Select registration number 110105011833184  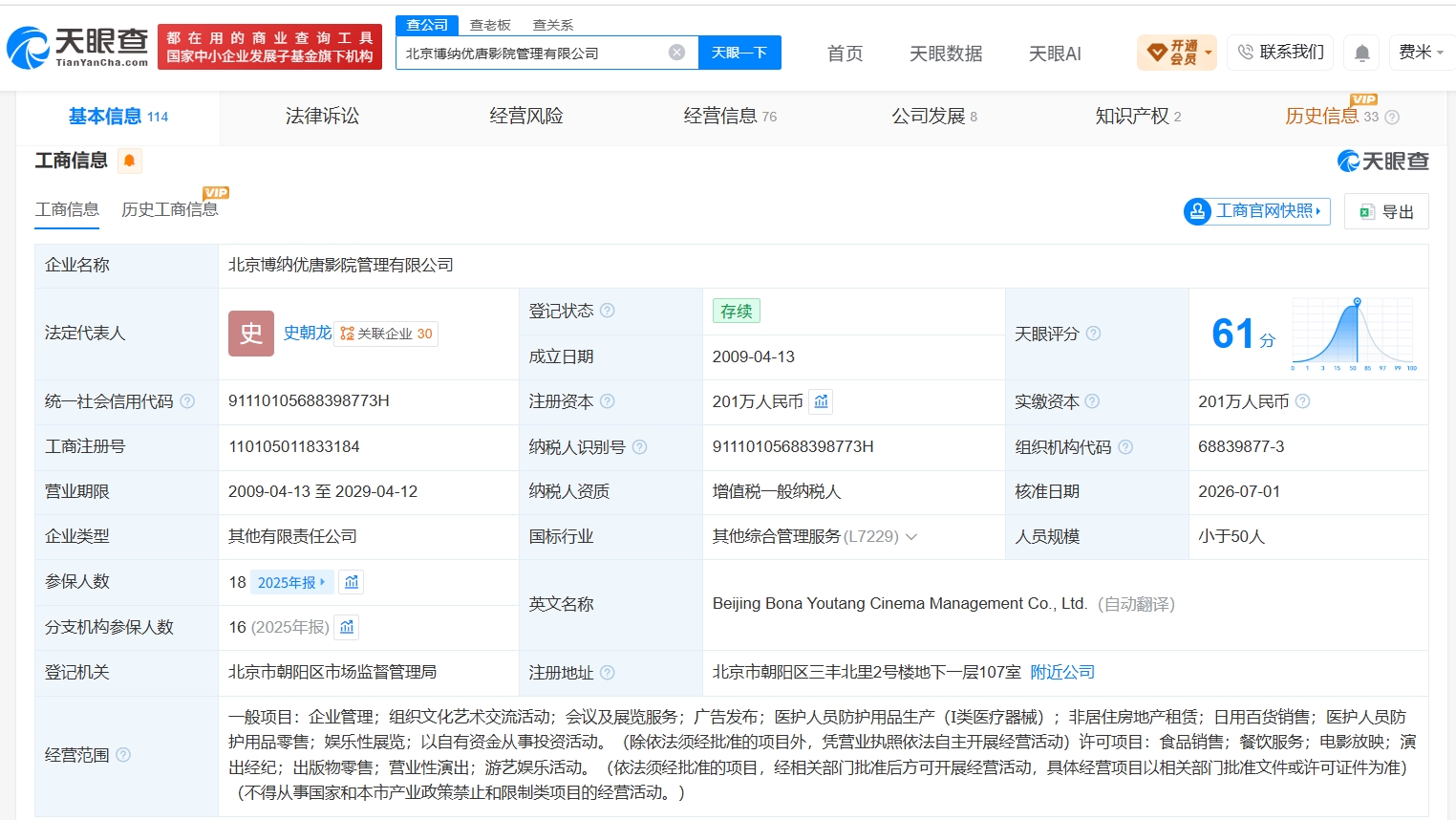click(294, 446)
